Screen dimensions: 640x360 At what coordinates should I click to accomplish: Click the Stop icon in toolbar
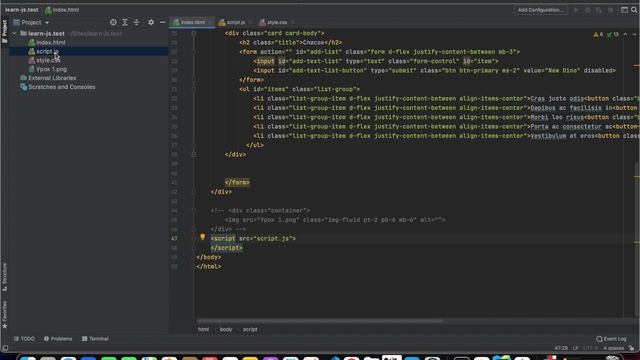coord(610,10)
